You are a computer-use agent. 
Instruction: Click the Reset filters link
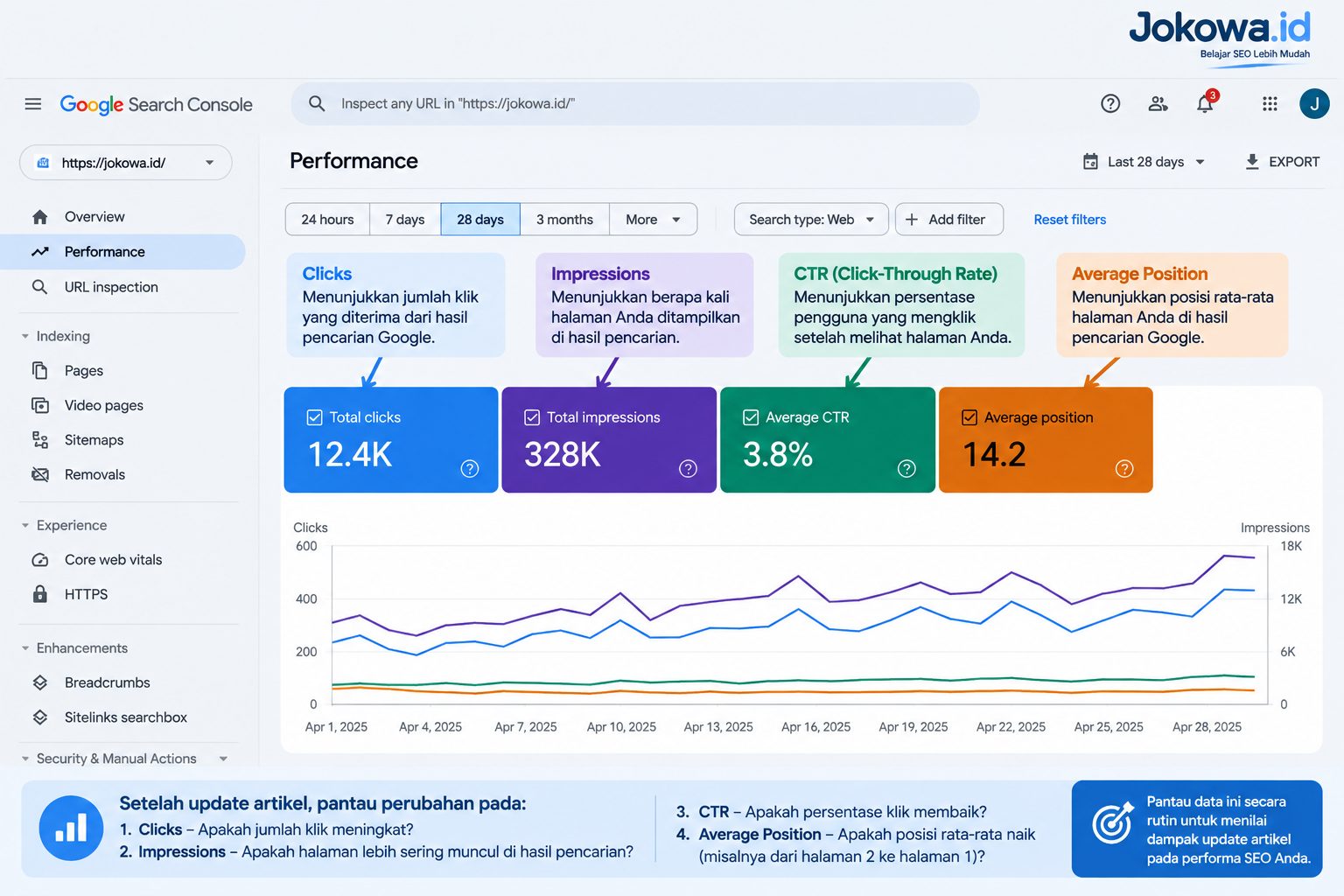pyautogui.click(x=1069, y=220)
